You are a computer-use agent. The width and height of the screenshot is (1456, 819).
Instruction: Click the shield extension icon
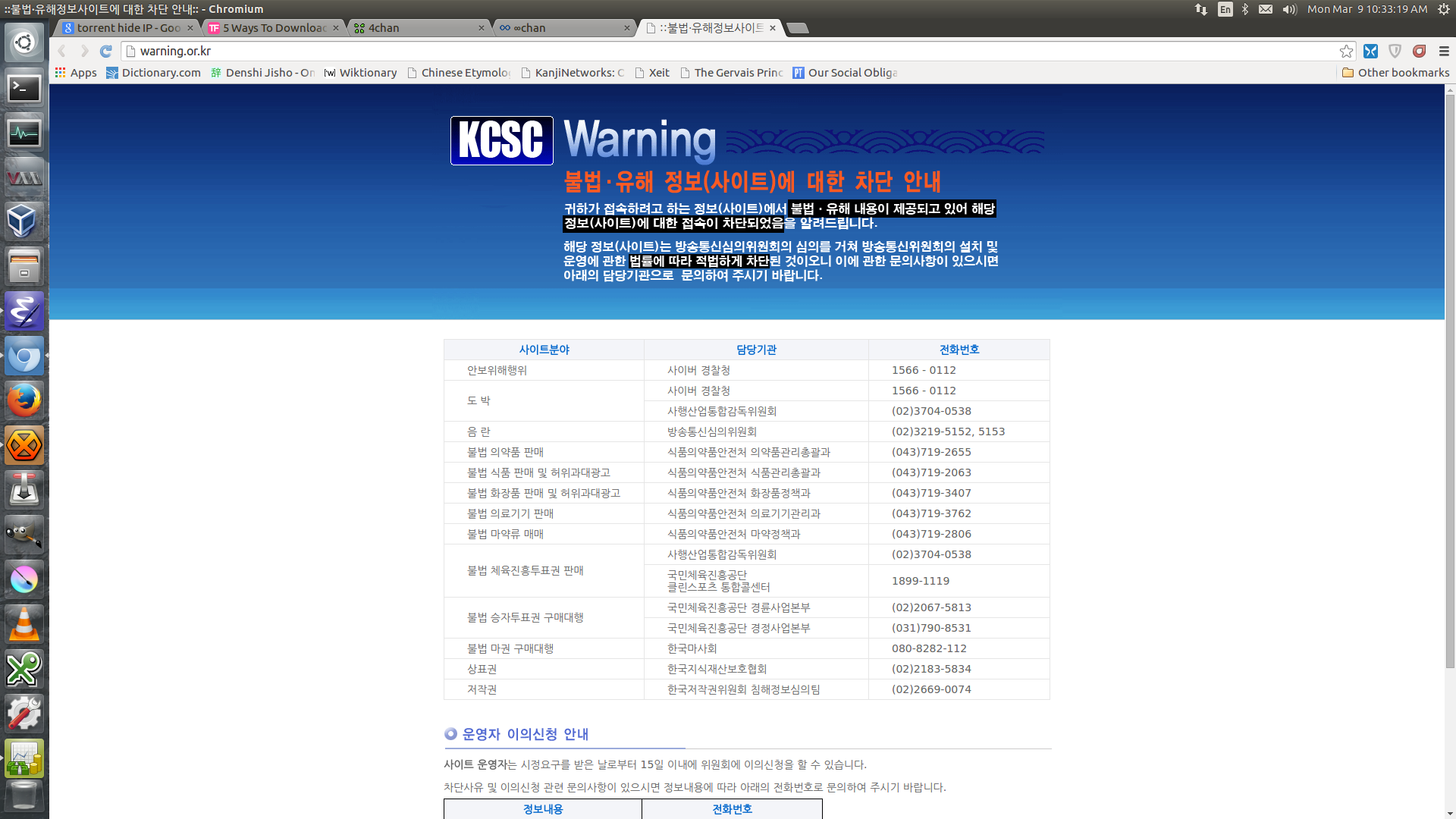click(1395, 51)
